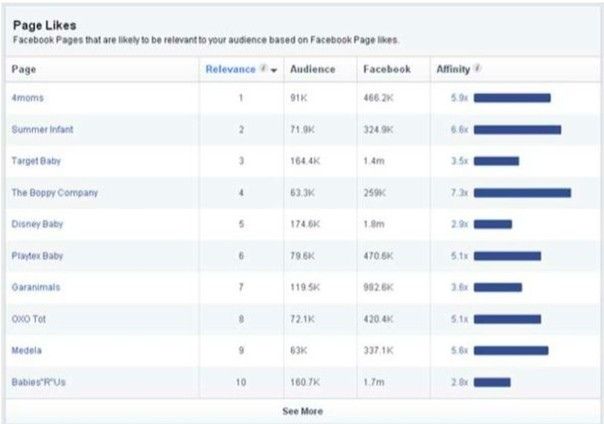604x424 pixels.
Task: Click the Audience column header
Action: point(312,69)
